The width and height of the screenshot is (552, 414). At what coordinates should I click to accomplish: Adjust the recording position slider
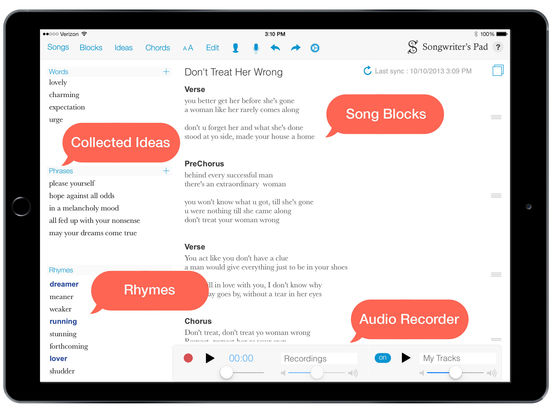click(226, 372)
